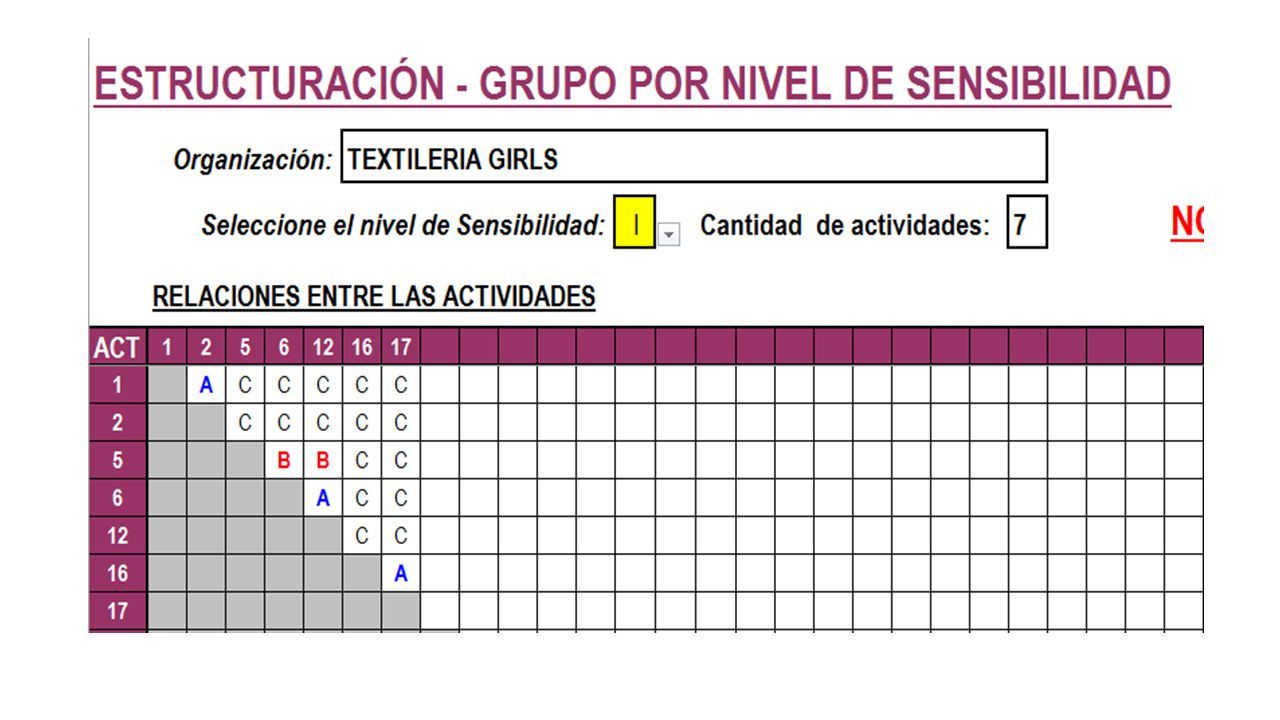
Task: Select blue A cell in row 6
Action: pos(322,498)
